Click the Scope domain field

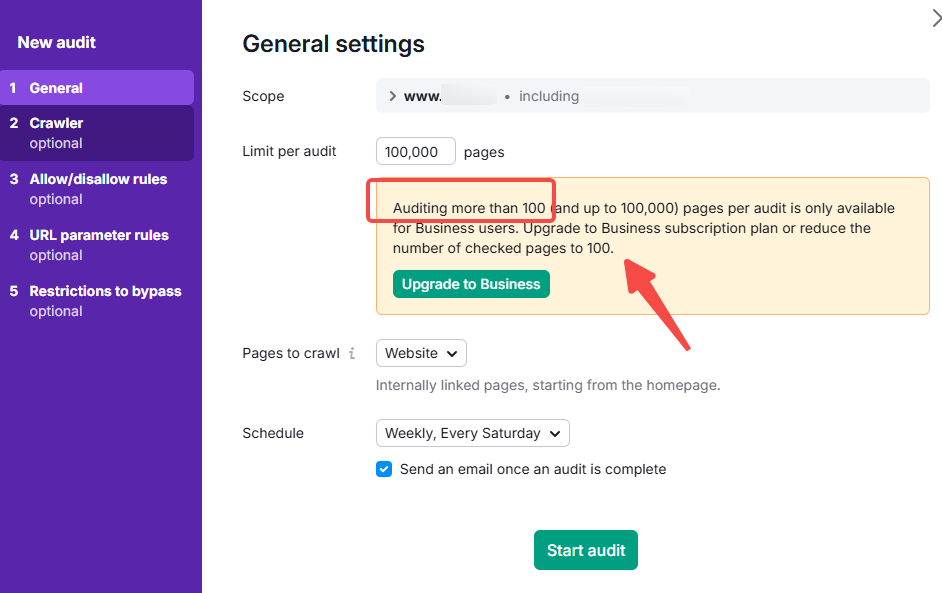(652, 97)
